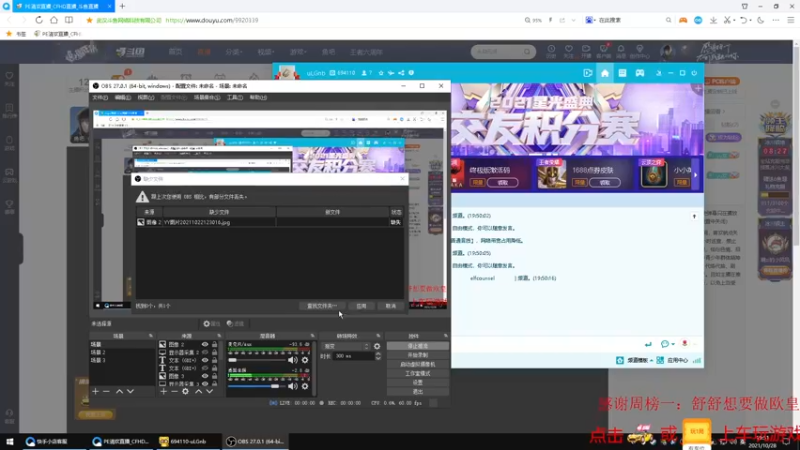Open source properties gear in sources toolbar
The image size is (800, 450).
185,391
